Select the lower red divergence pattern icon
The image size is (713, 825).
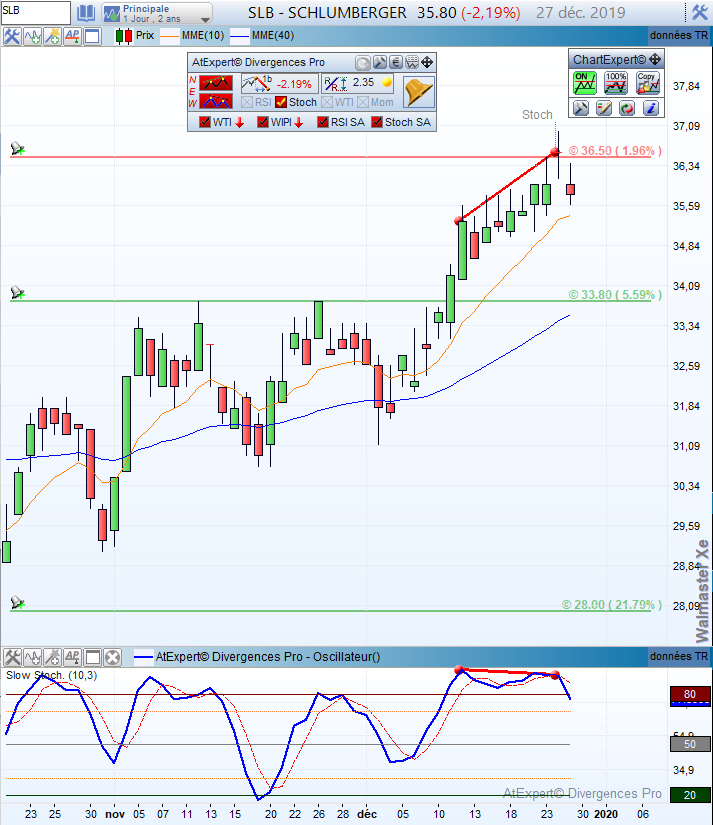coord(216,101)
